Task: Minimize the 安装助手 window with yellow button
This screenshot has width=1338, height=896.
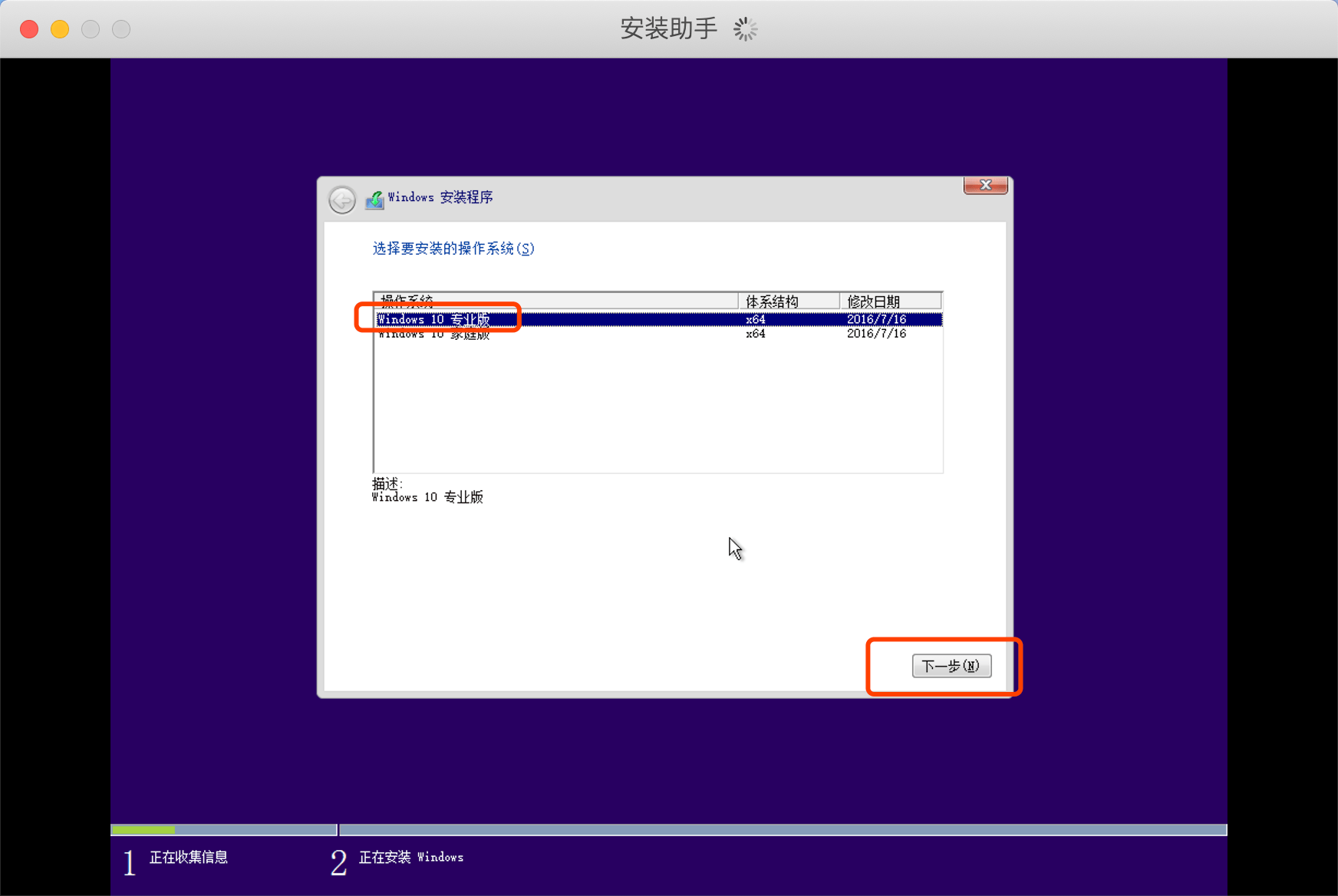Action: point(60,29)
